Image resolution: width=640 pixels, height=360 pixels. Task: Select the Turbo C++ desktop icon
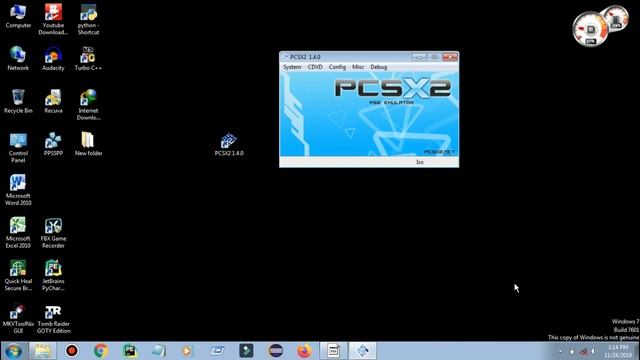coord(88,59)
